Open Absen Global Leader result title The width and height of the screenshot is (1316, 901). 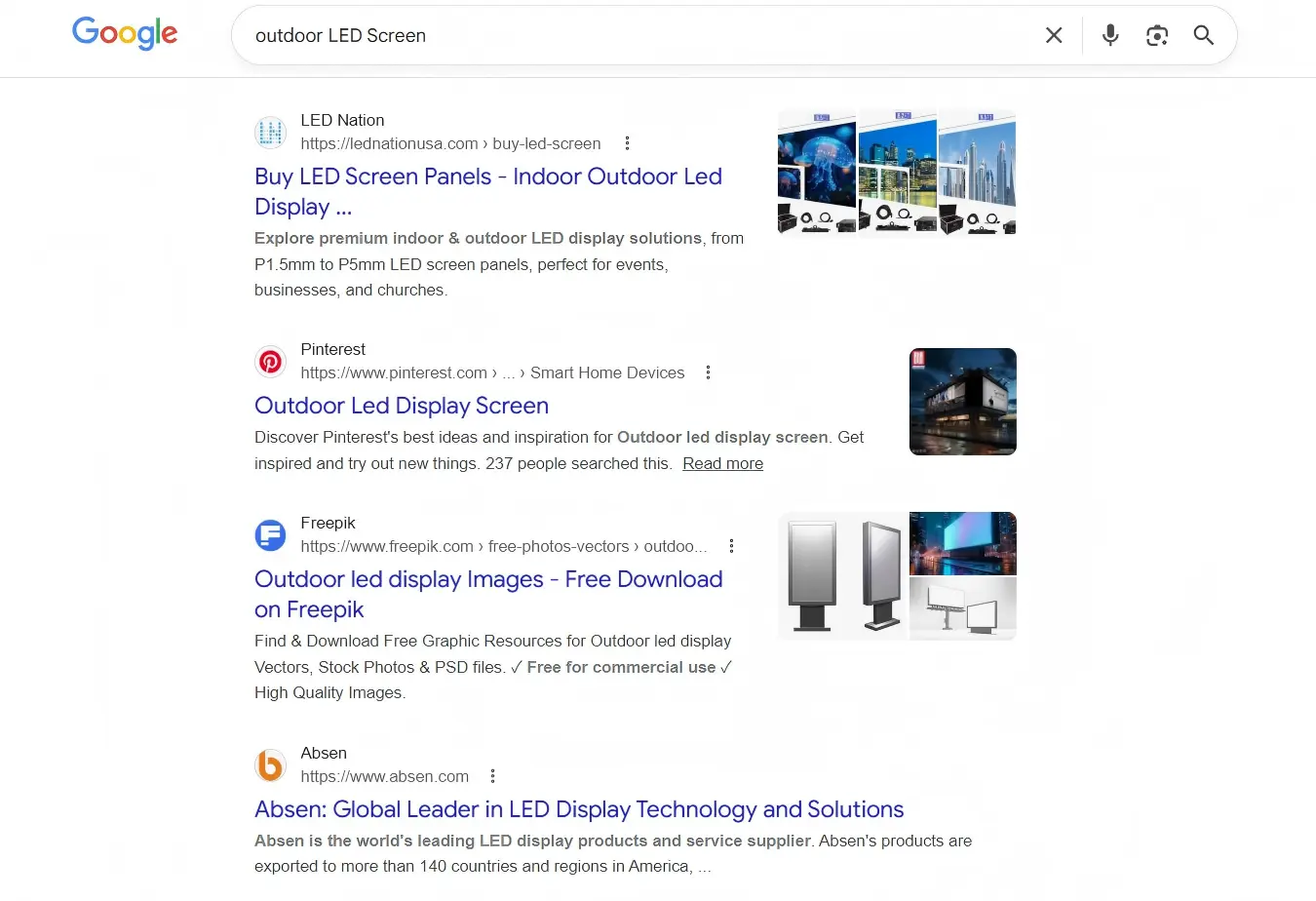pos(579,809)
